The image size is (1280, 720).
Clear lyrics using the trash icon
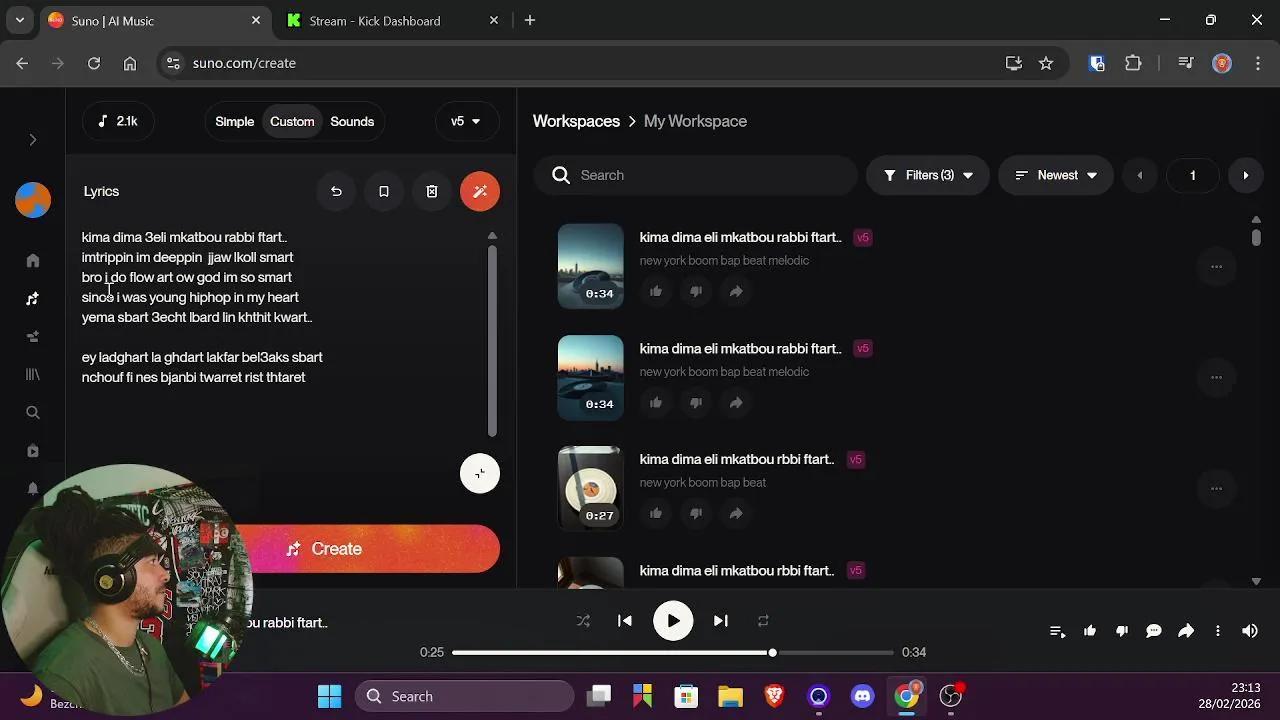(x=432, y=191)
